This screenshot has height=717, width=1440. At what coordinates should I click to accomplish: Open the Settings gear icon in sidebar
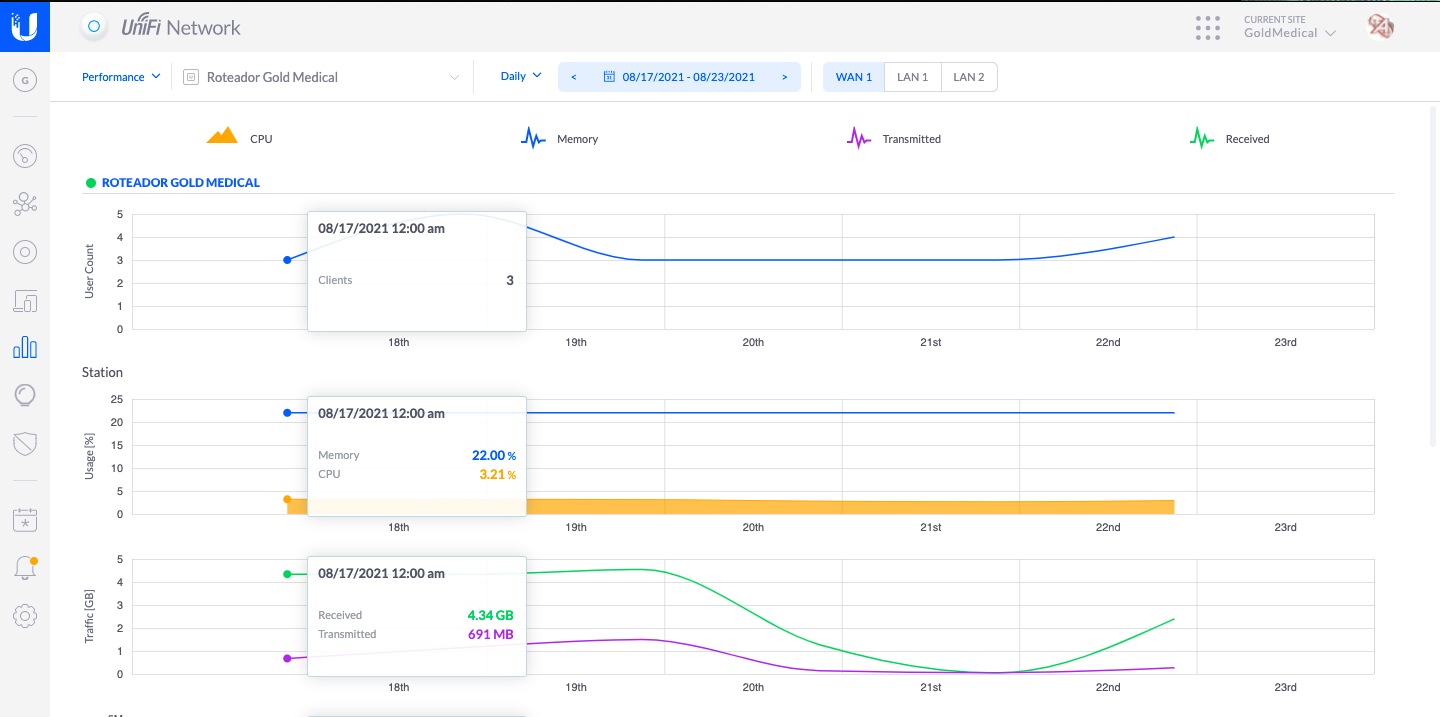coord(25,616)
